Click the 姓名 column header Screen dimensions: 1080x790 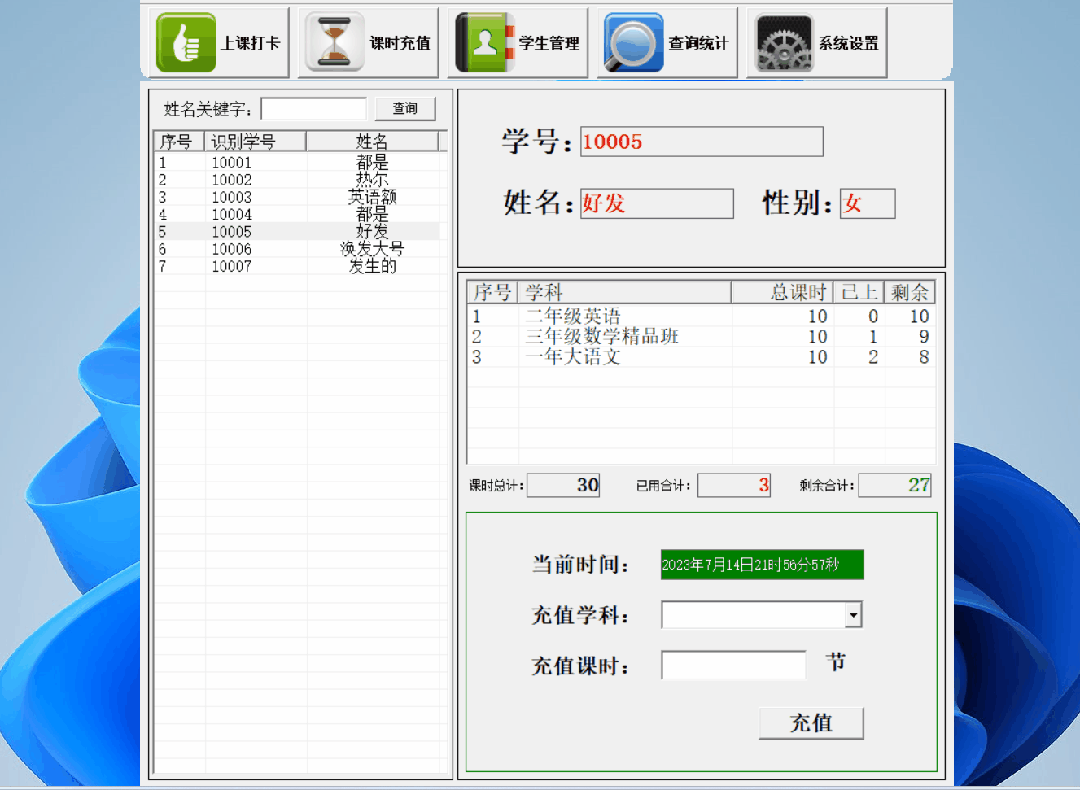point(373,141)
